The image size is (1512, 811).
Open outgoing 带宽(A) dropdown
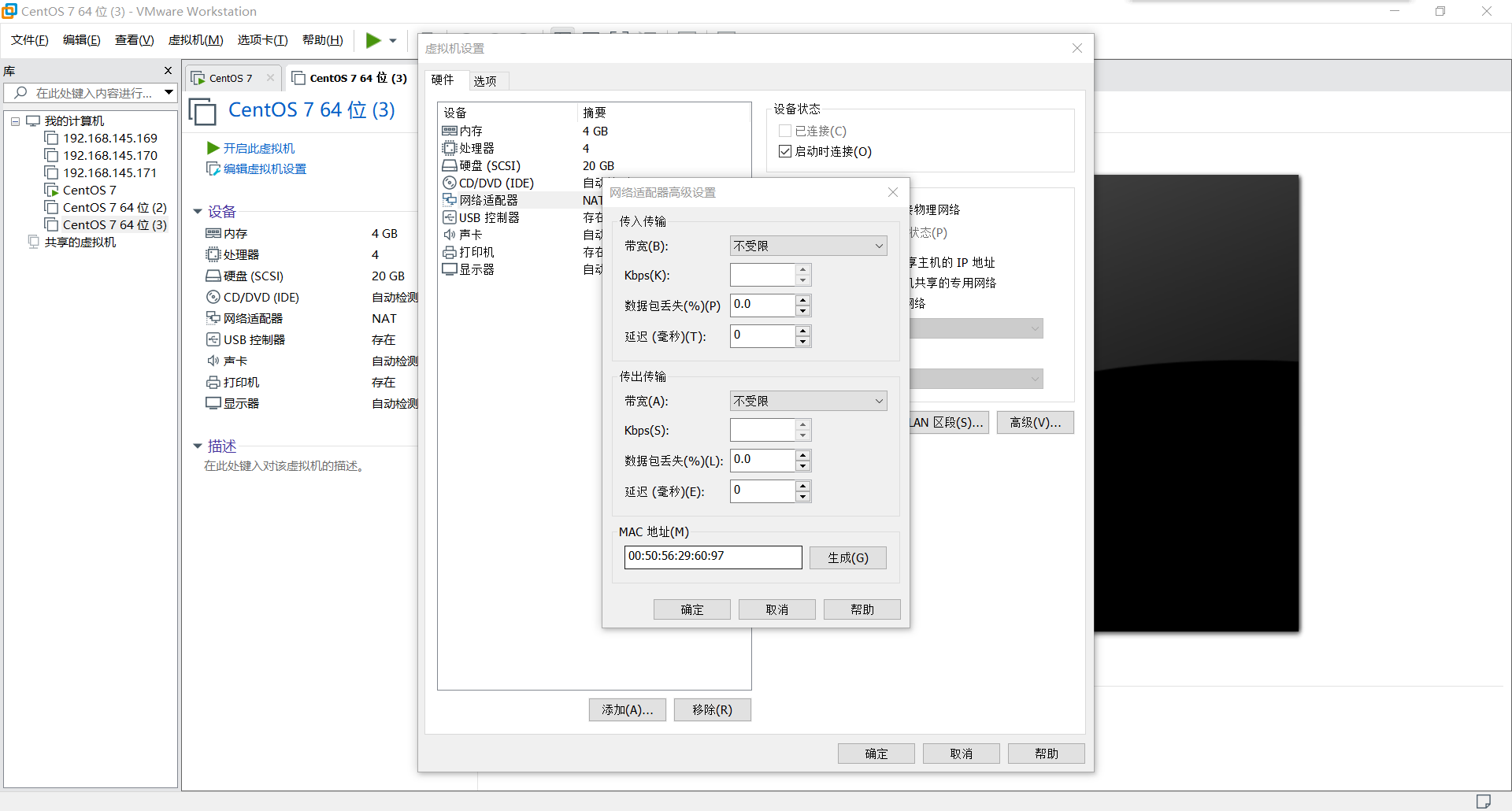(809, 402)
